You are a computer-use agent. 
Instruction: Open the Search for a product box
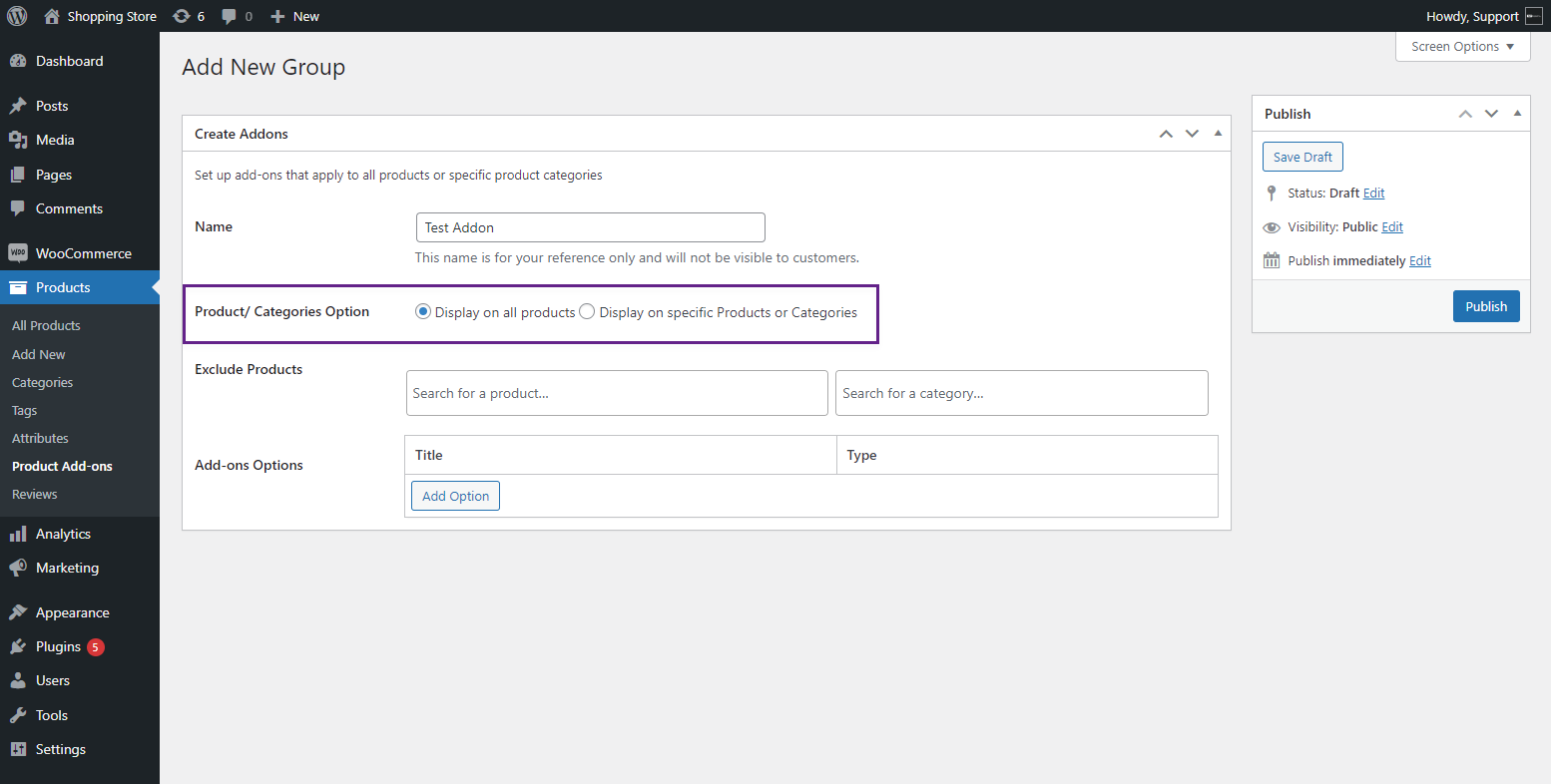617,393
